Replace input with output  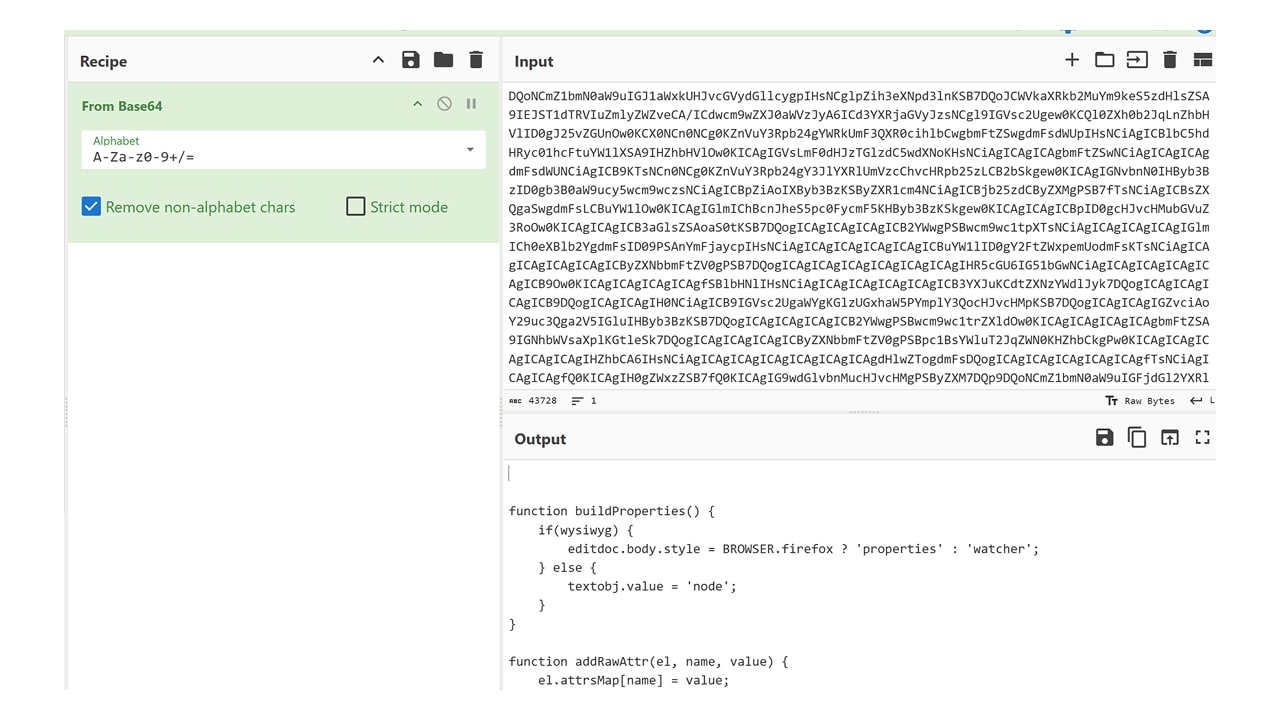coord(1170,438)
